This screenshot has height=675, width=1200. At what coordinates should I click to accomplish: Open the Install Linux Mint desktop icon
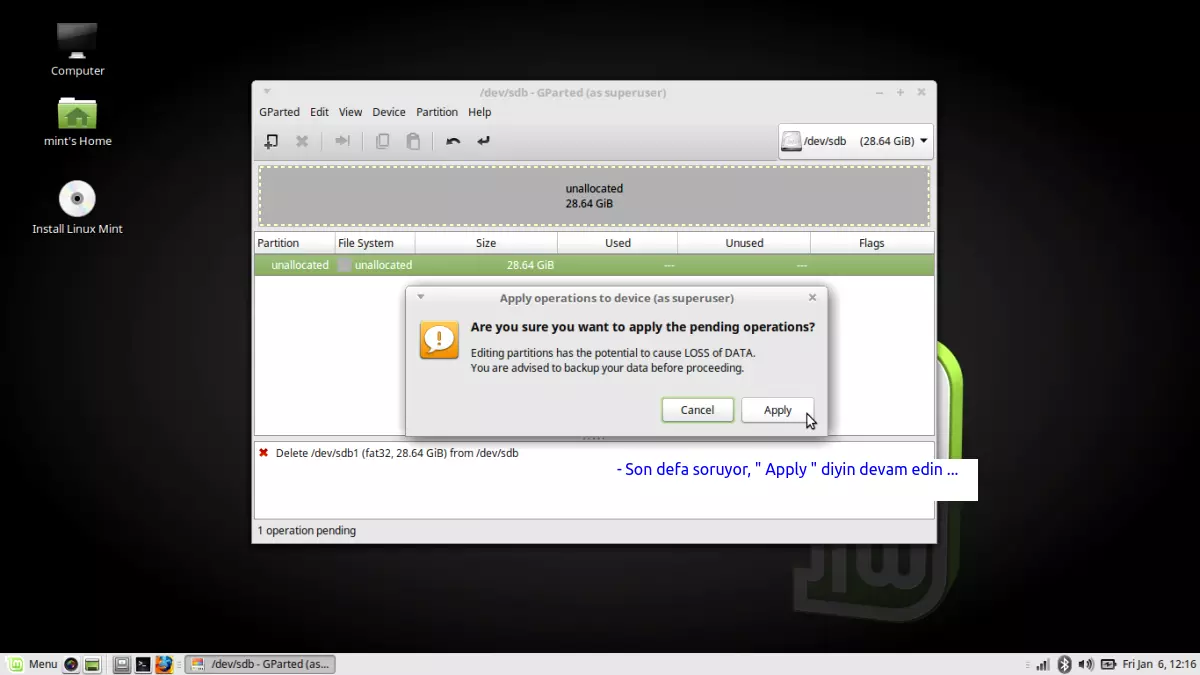click(77, 199)
